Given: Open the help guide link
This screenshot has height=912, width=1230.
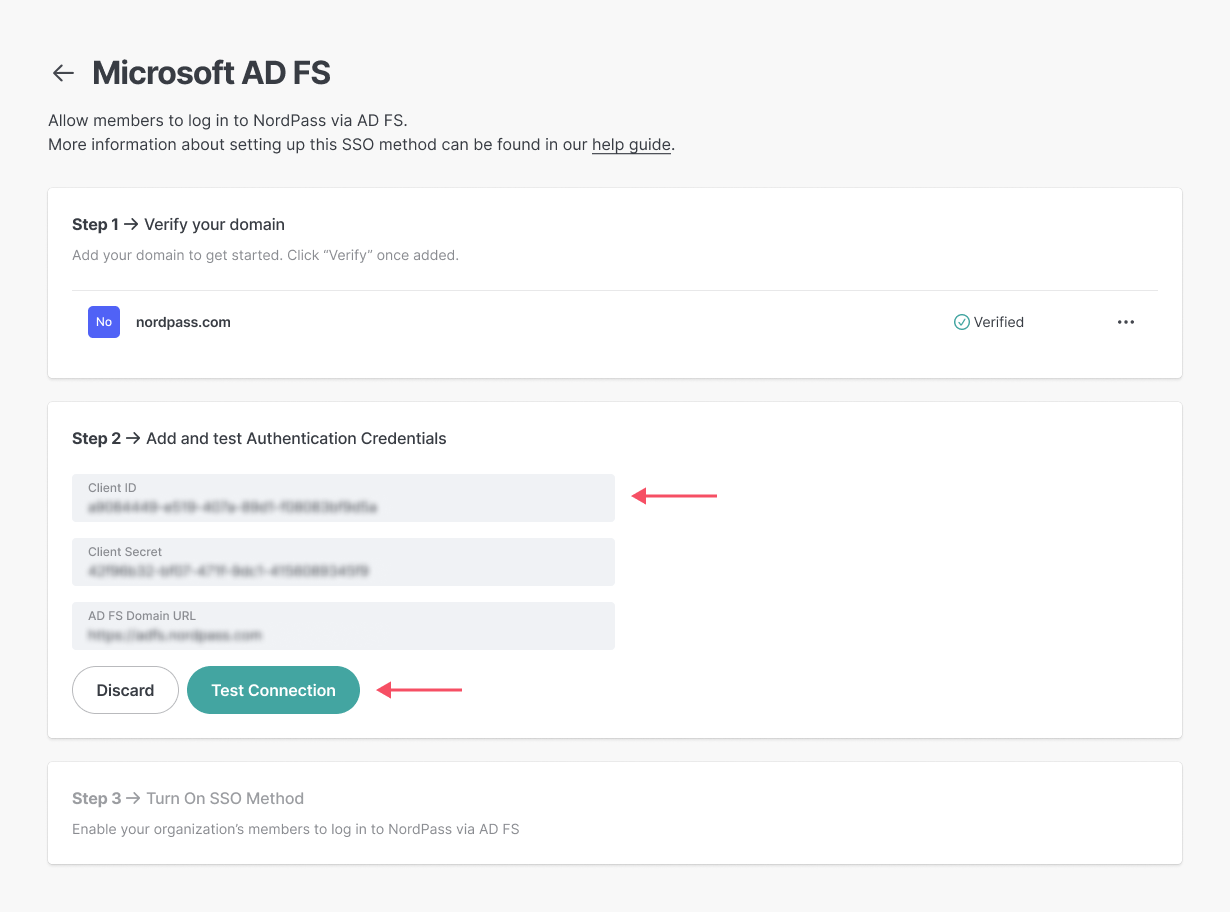Looking at the screenshot, I should (631, 145).
